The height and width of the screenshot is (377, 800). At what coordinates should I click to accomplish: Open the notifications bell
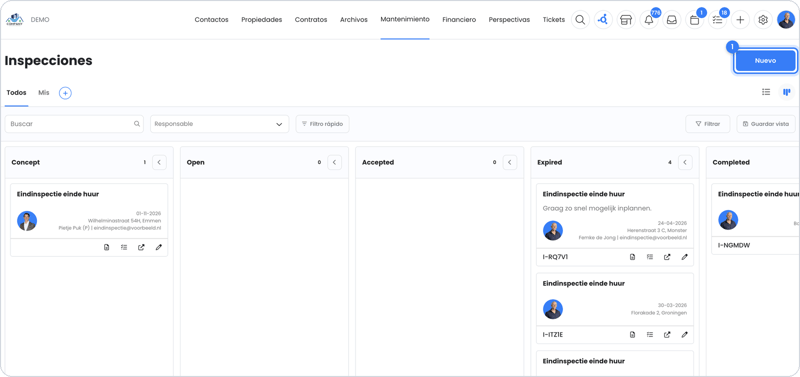point(649,20)
